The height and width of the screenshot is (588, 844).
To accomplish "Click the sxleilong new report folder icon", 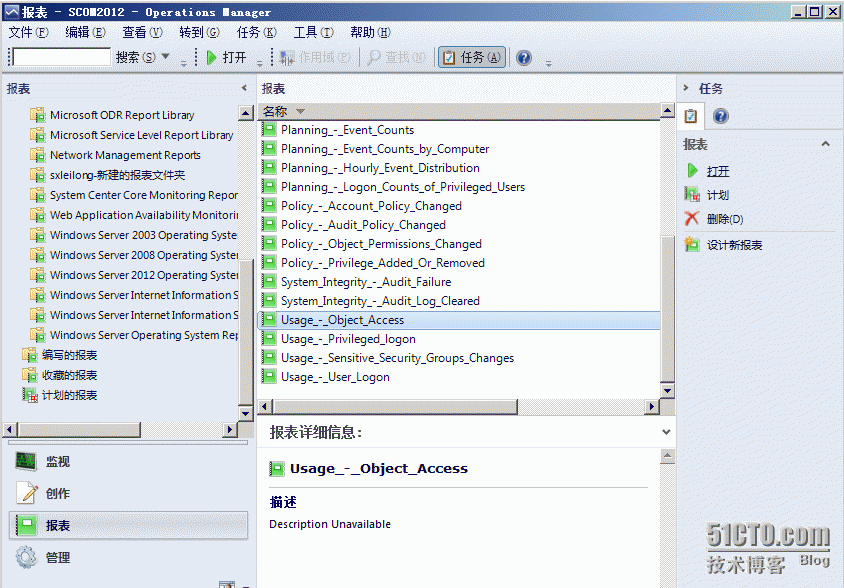I will coord(38,175).
